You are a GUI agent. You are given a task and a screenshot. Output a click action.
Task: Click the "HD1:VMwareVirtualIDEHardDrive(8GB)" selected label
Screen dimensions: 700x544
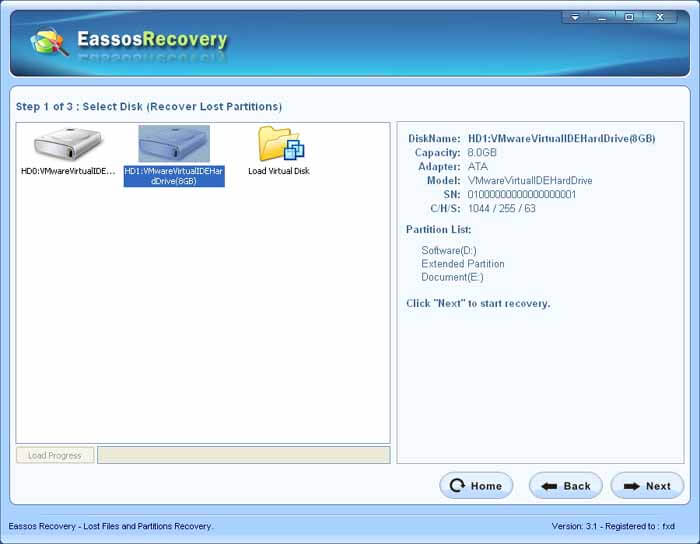(x=174, y=176)
